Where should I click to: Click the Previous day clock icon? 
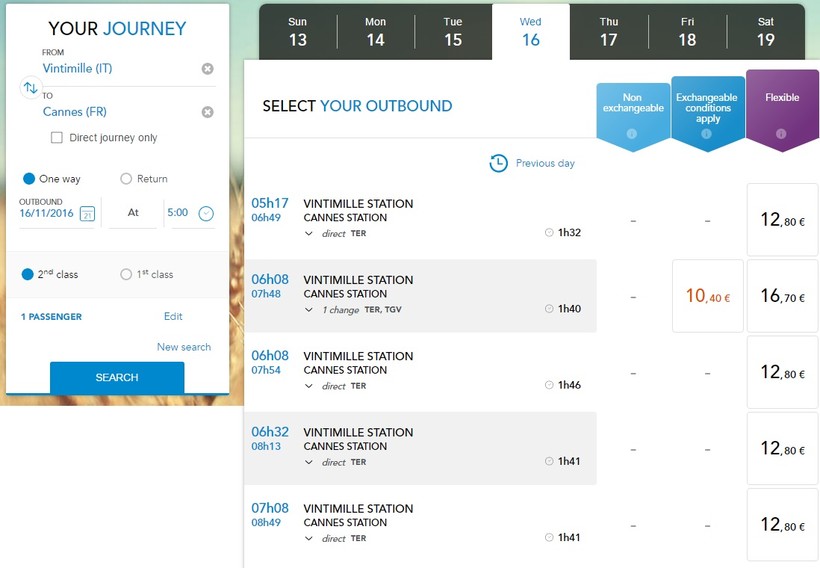498,163
